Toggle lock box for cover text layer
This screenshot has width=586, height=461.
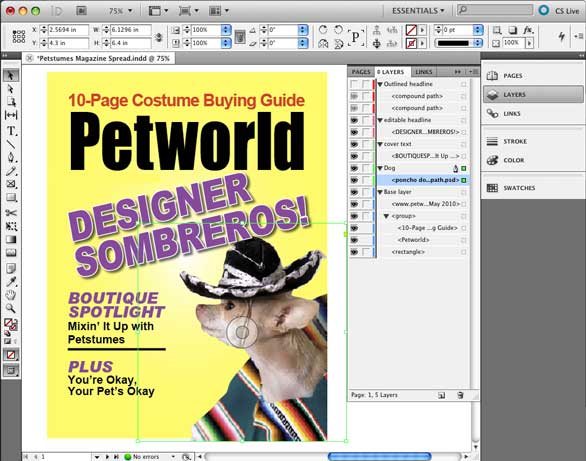coord(366,144)
